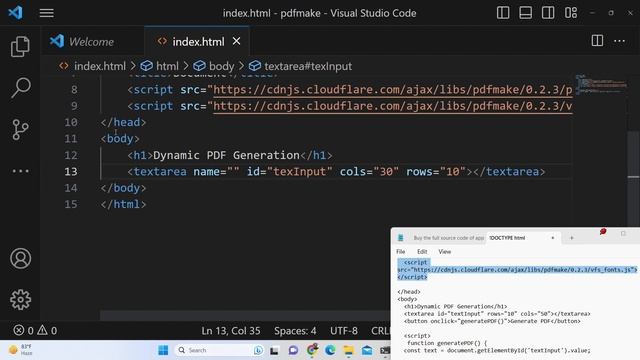
Task: Open the File menu in Notepad
Action: [x=401, y=252]
